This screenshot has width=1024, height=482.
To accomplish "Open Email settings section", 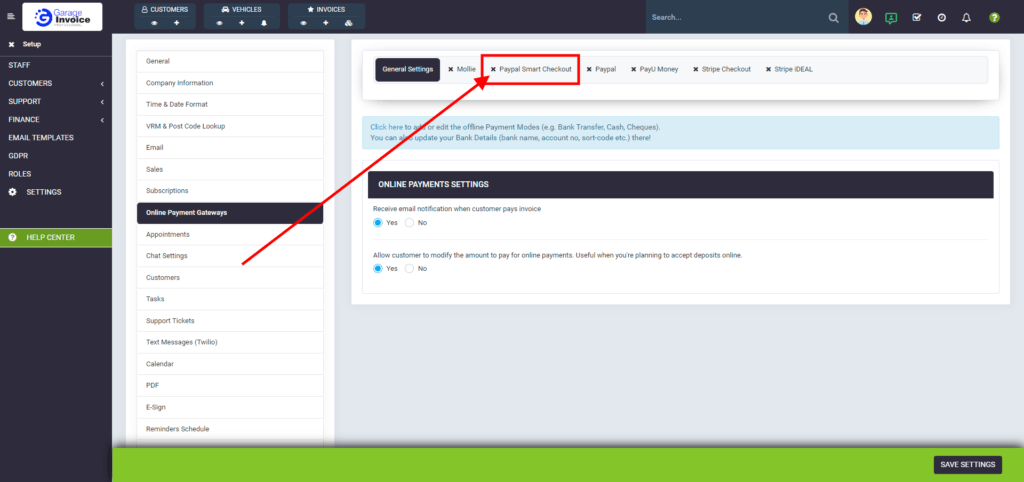I will [230, 148].
